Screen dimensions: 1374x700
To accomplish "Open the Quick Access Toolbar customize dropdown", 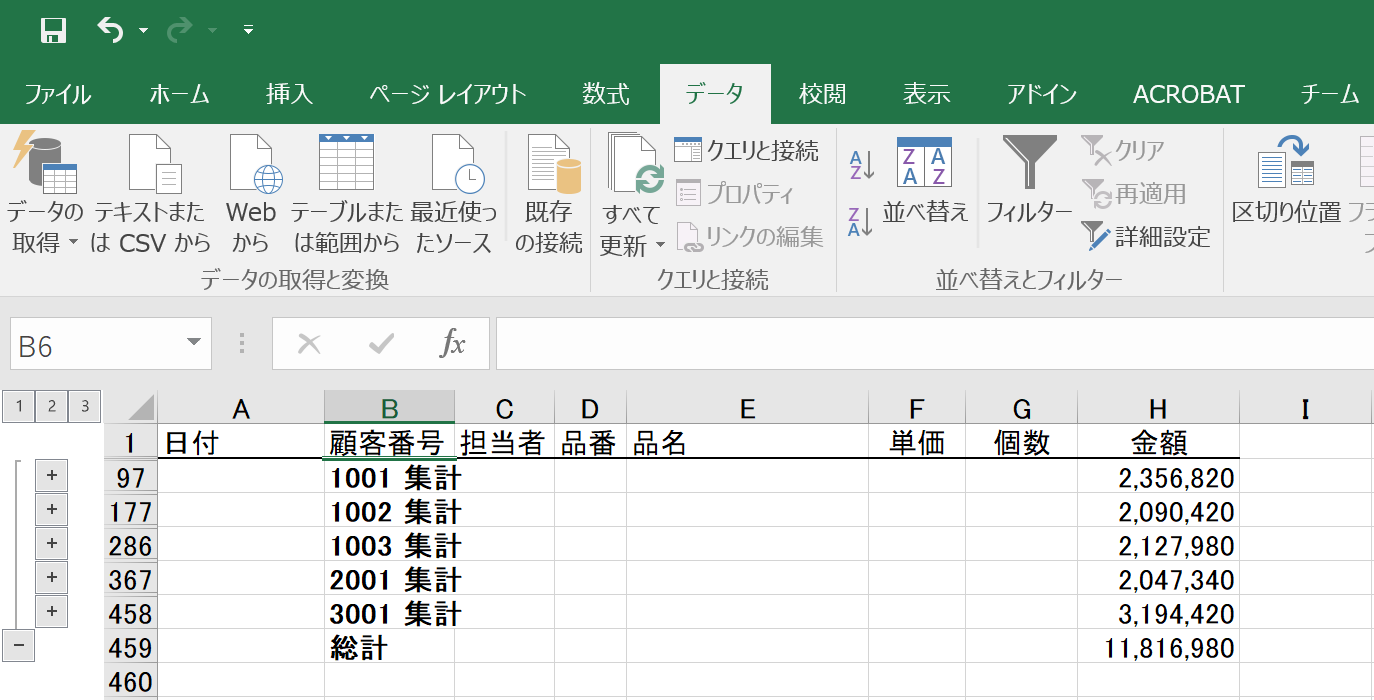I will pos(248,31).
